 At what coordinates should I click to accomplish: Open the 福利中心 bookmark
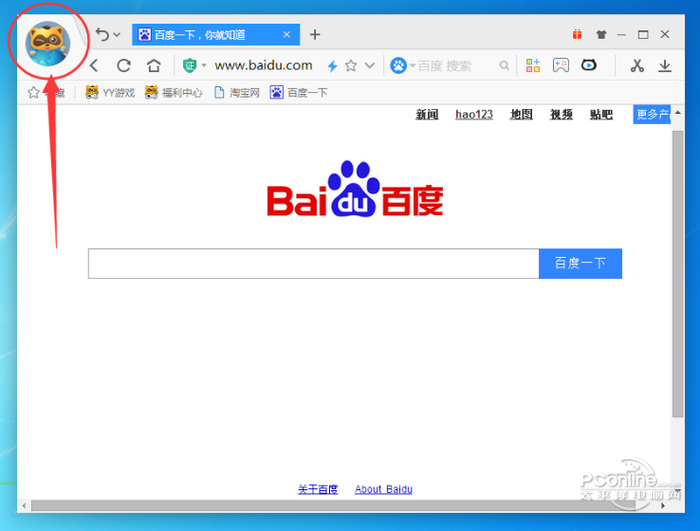point(174,92)
